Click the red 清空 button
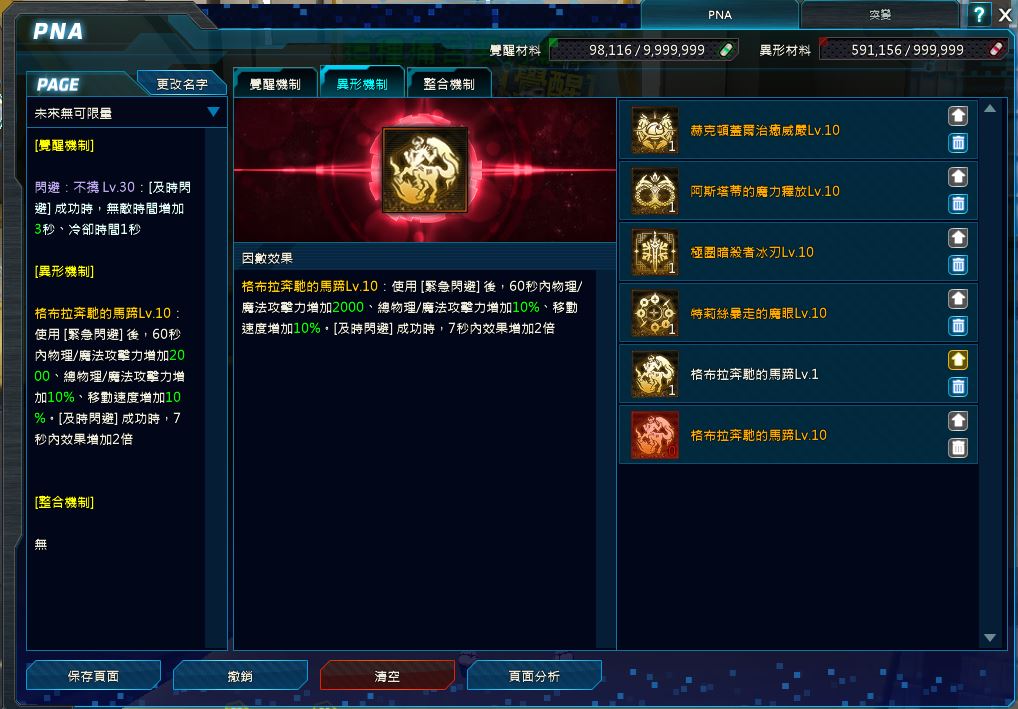 (x=387, y=676)
